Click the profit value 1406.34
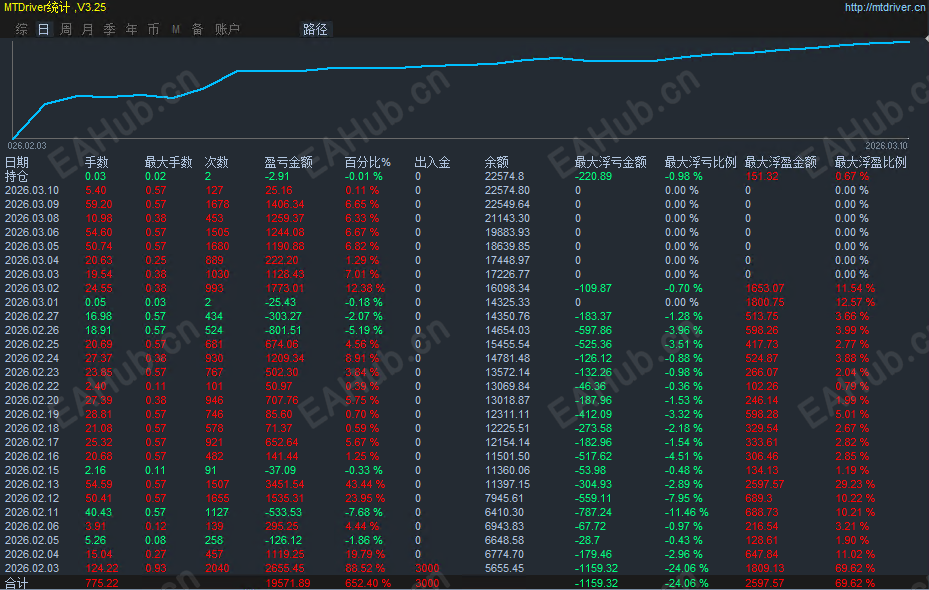This screenshot has height=590, width=929. tap(285, 204)
